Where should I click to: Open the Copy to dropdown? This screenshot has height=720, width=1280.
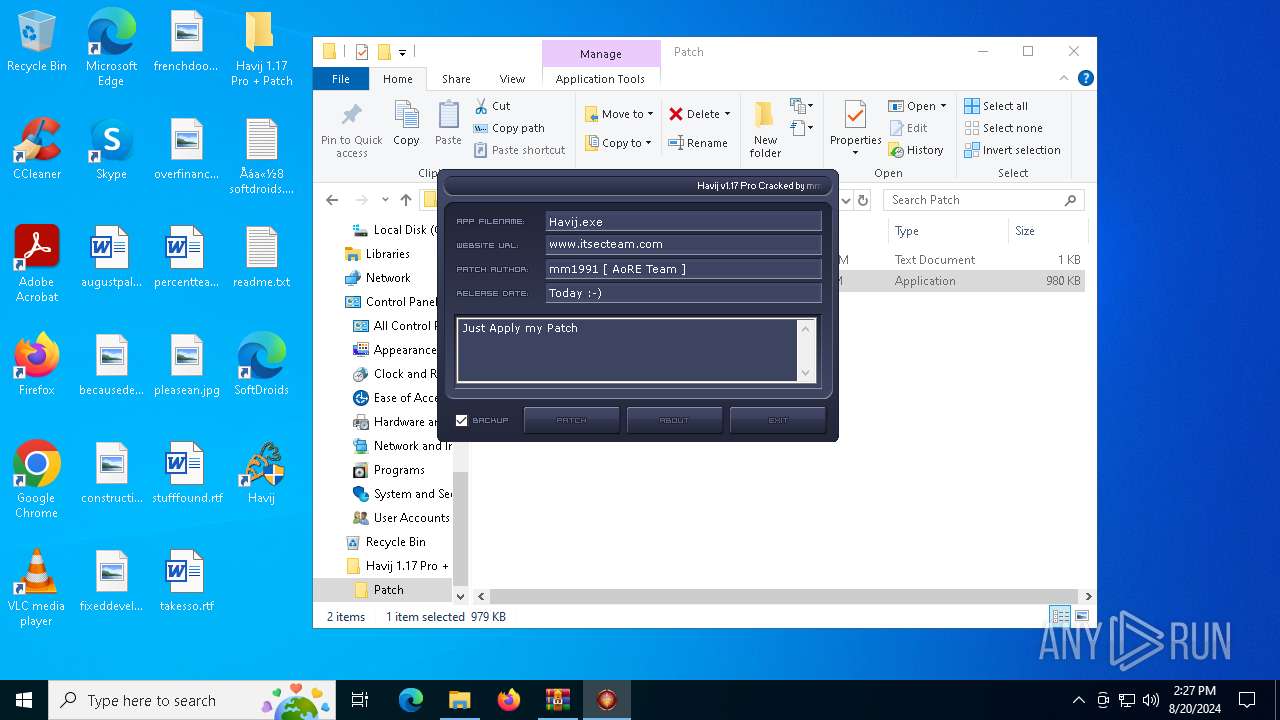(619, 143)
